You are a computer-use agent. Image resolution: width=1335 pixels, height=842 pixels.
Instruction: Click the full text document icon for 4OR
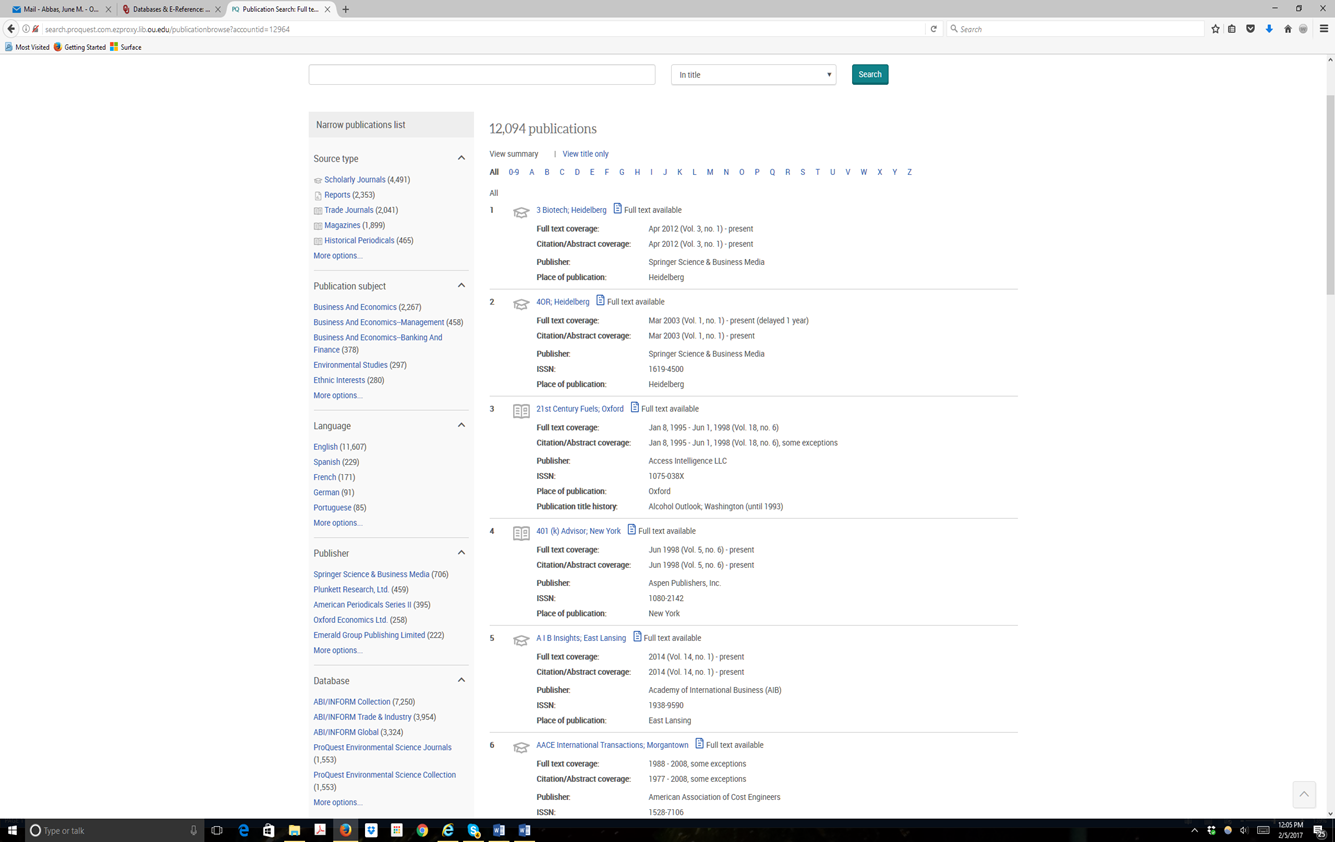(600, 300)
